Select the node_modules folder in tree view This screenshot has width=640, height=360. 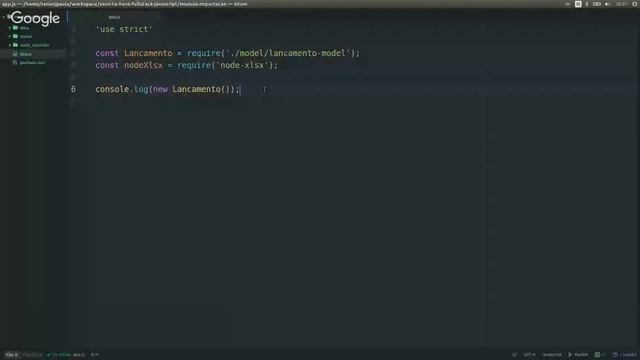tap(34, 45)
